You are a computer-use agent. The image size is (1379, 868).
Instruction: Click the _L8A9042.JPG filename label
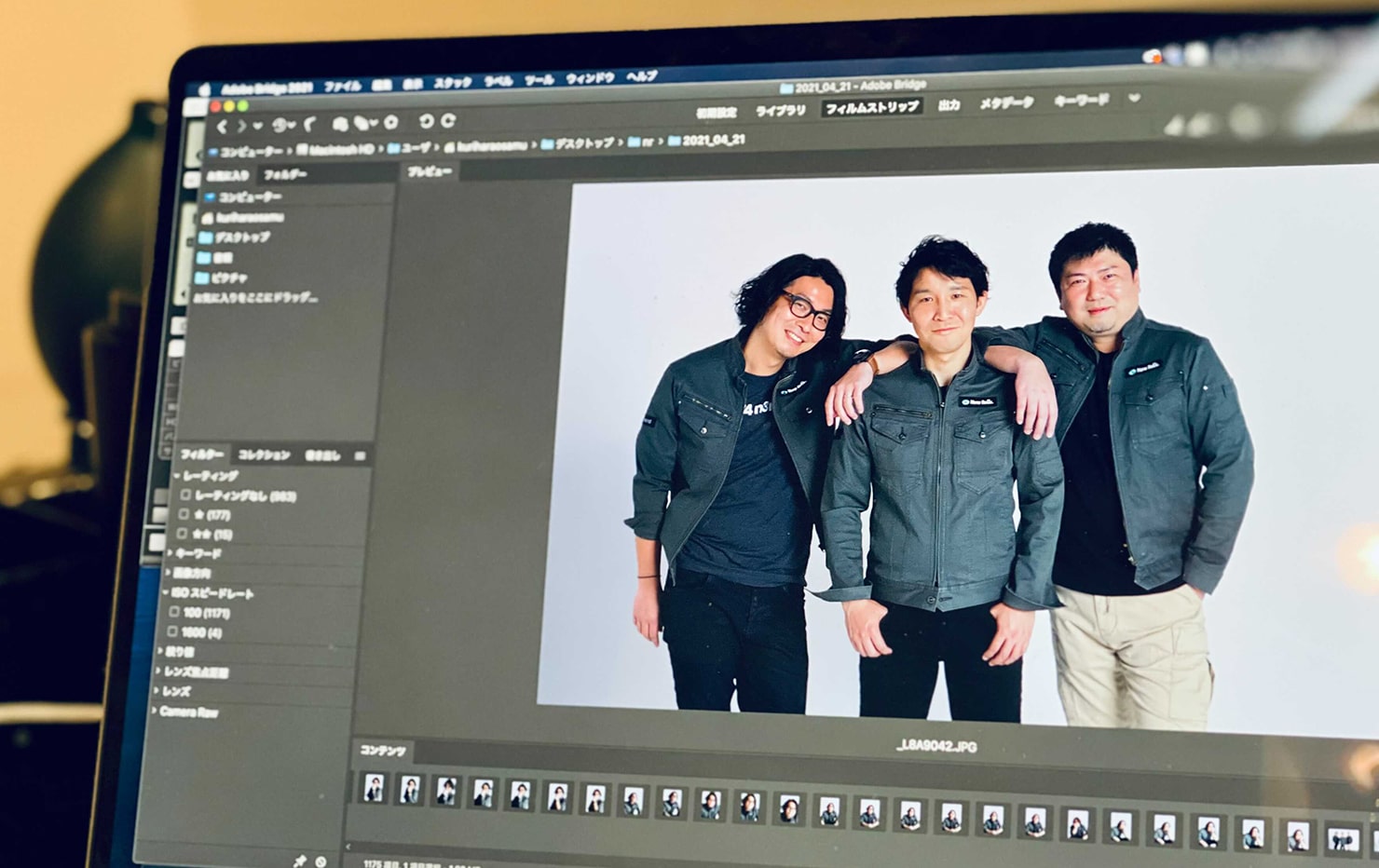935,746
